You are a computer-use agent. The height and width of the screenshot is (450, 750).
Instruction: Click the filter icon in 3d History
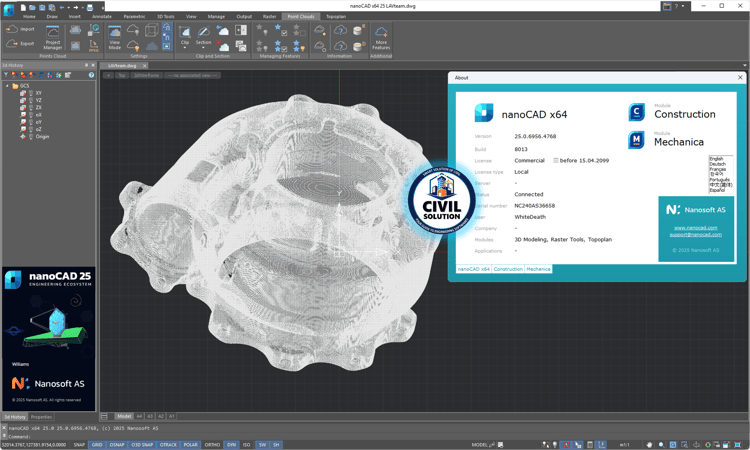[x=6, y=75]
